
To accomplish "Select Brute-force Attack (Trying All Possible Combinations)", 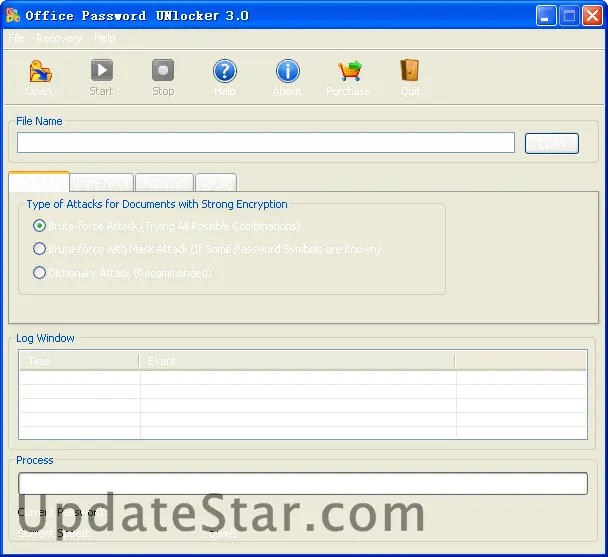I will [x=39, y=226].
